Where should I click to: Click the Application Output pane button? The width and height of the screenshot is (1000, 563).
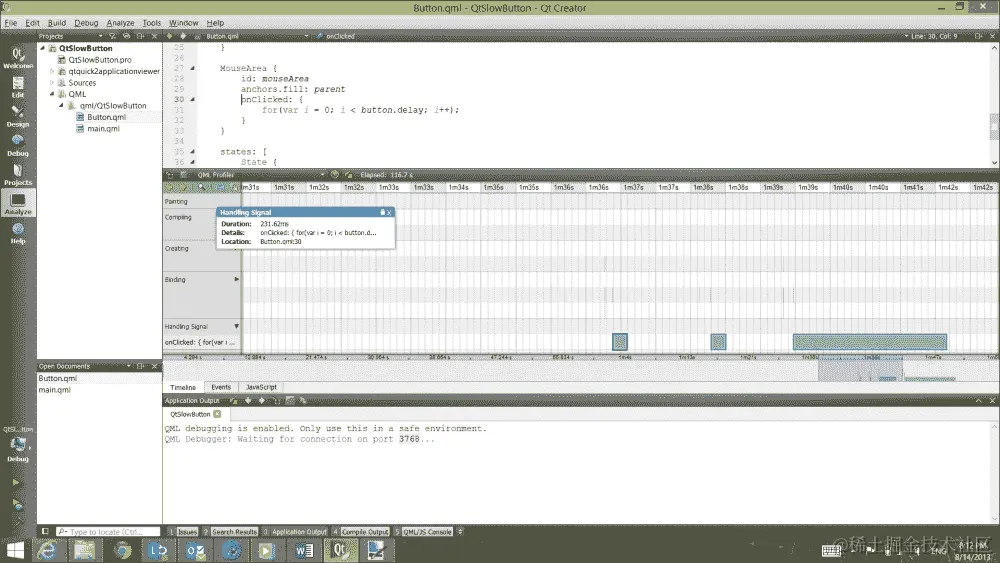coord(295,531)
